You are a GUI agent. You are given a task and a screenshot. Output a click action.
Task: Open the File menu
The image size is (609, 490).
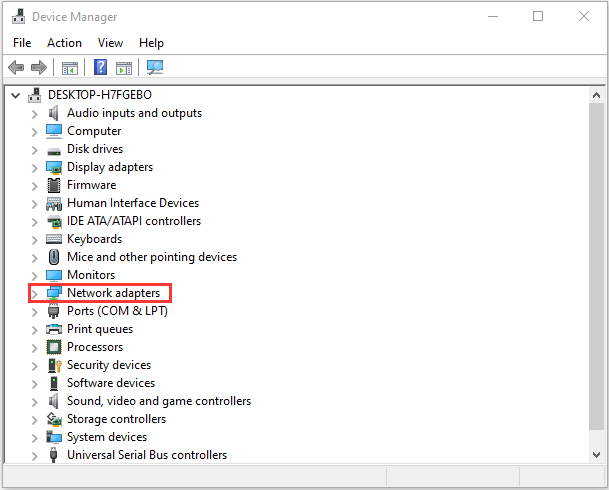tap(22, 43)
